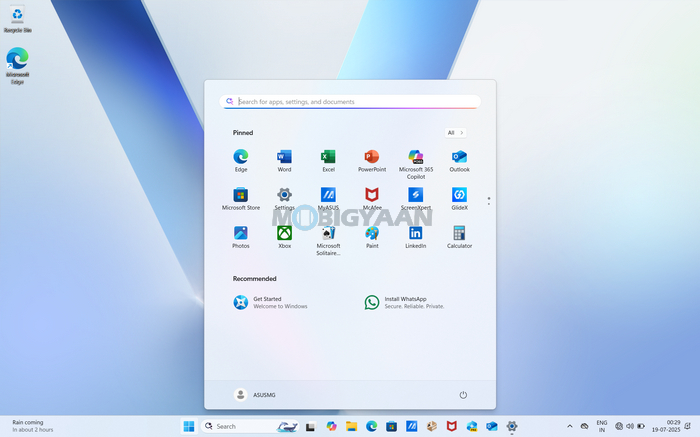Launch the ScreenXpert app
Screen dimensions: 700x437
click(416, 199)
